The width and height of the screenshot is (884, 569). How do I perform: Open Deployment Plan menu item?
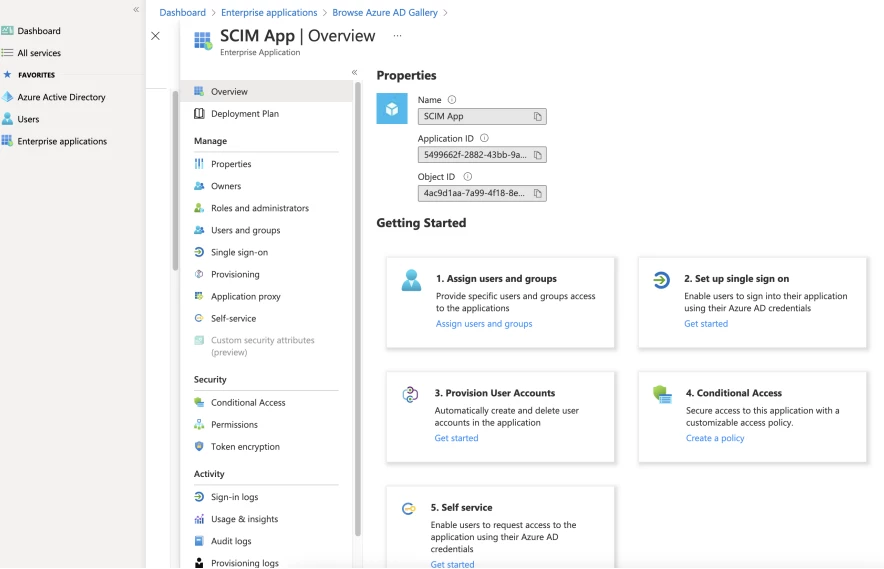[245, 113]
